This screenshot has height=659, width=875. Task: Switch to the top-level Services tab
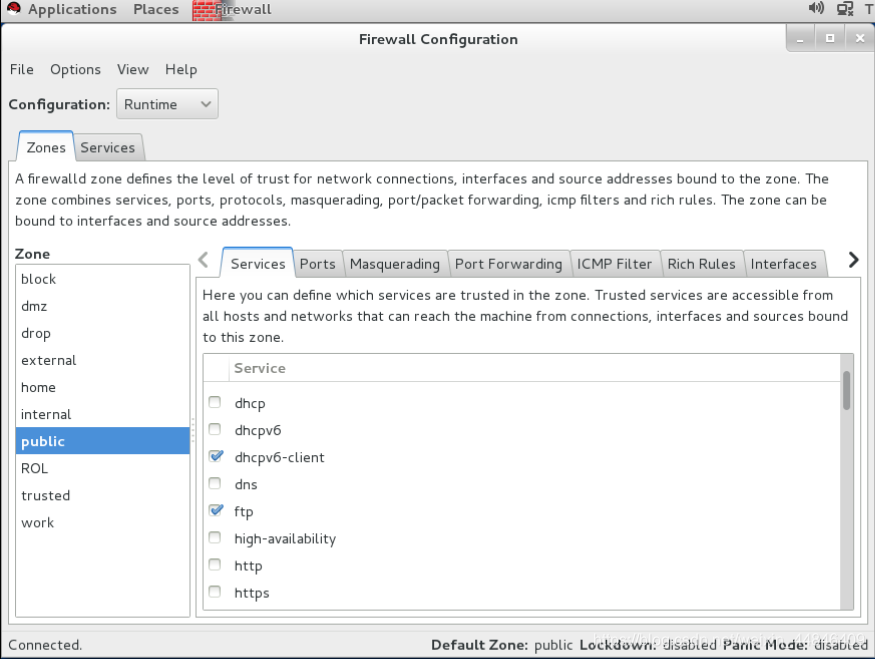point(108,147)
